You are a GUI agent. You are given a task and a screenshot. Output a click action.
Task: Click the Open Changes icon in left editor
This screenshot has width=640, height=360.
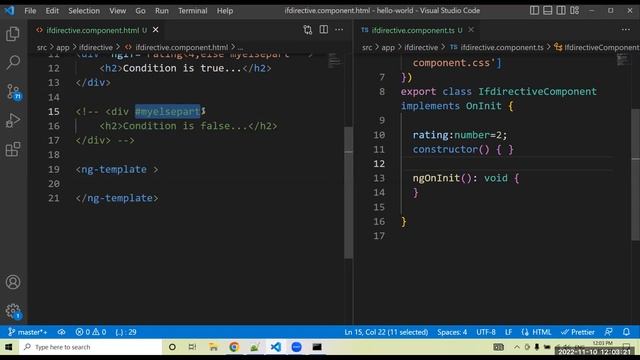pos(307,30)
